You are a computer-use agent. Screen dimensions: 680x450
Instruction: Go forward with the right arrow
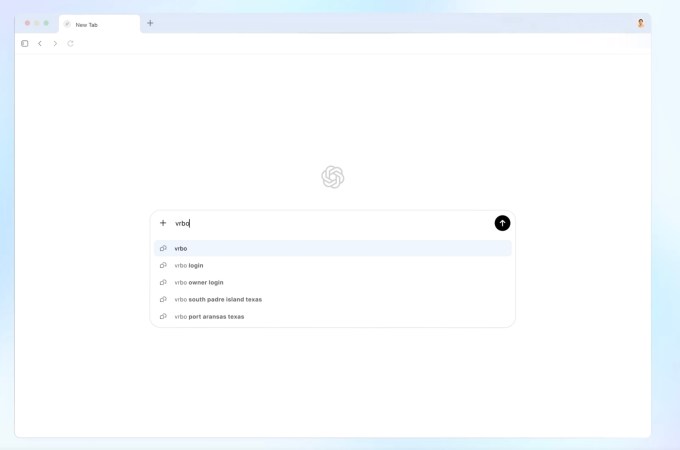(55, 44)
